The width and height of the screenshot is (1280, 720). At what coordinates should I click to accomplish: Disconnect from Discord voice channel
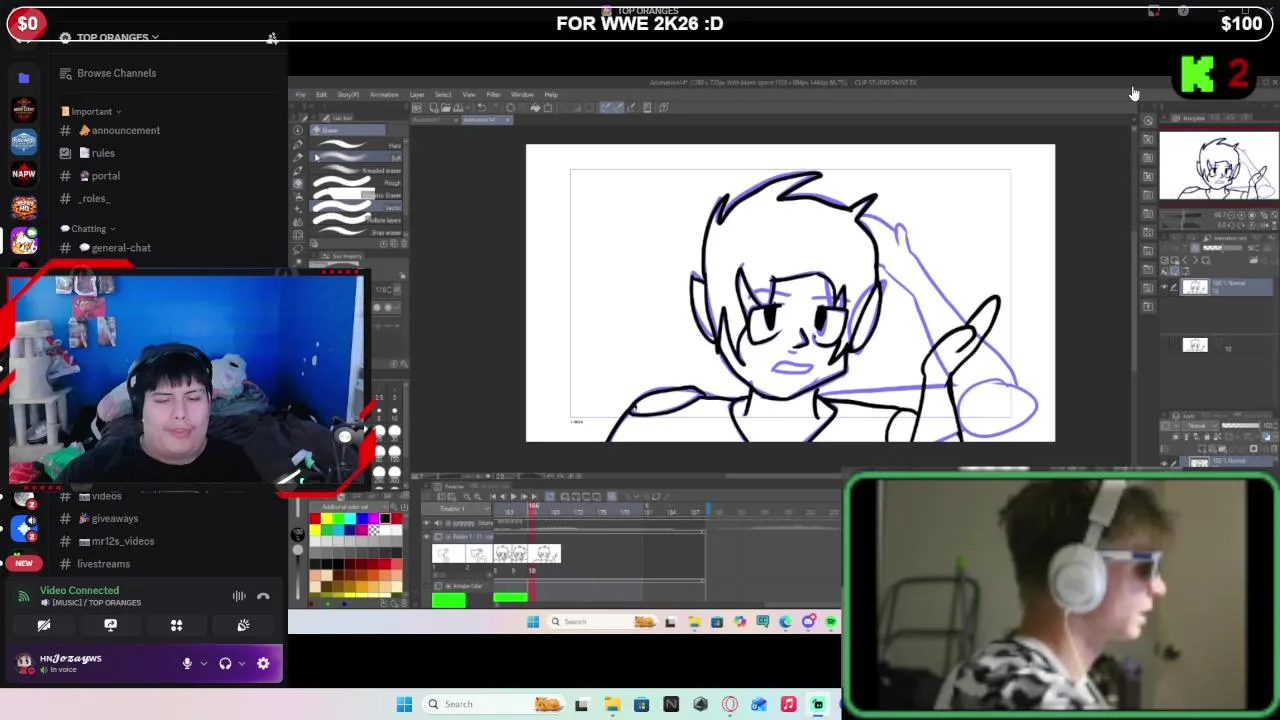[263, 596]
